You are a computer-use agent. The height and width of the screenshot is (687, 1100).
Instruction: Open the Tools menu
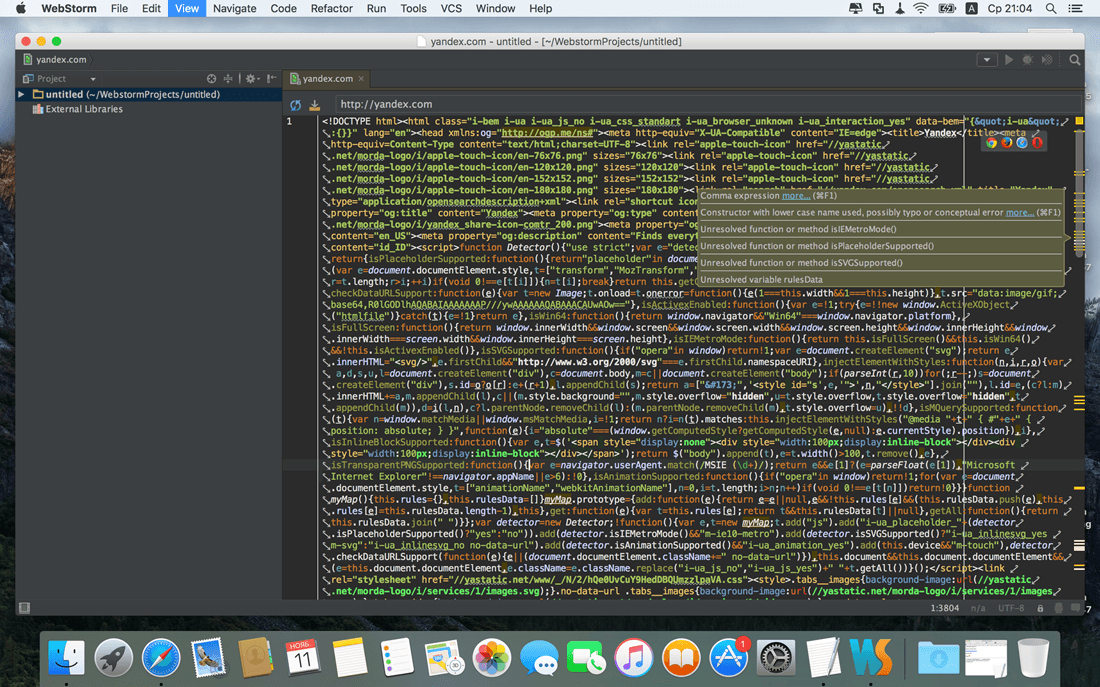pos(413,8)
